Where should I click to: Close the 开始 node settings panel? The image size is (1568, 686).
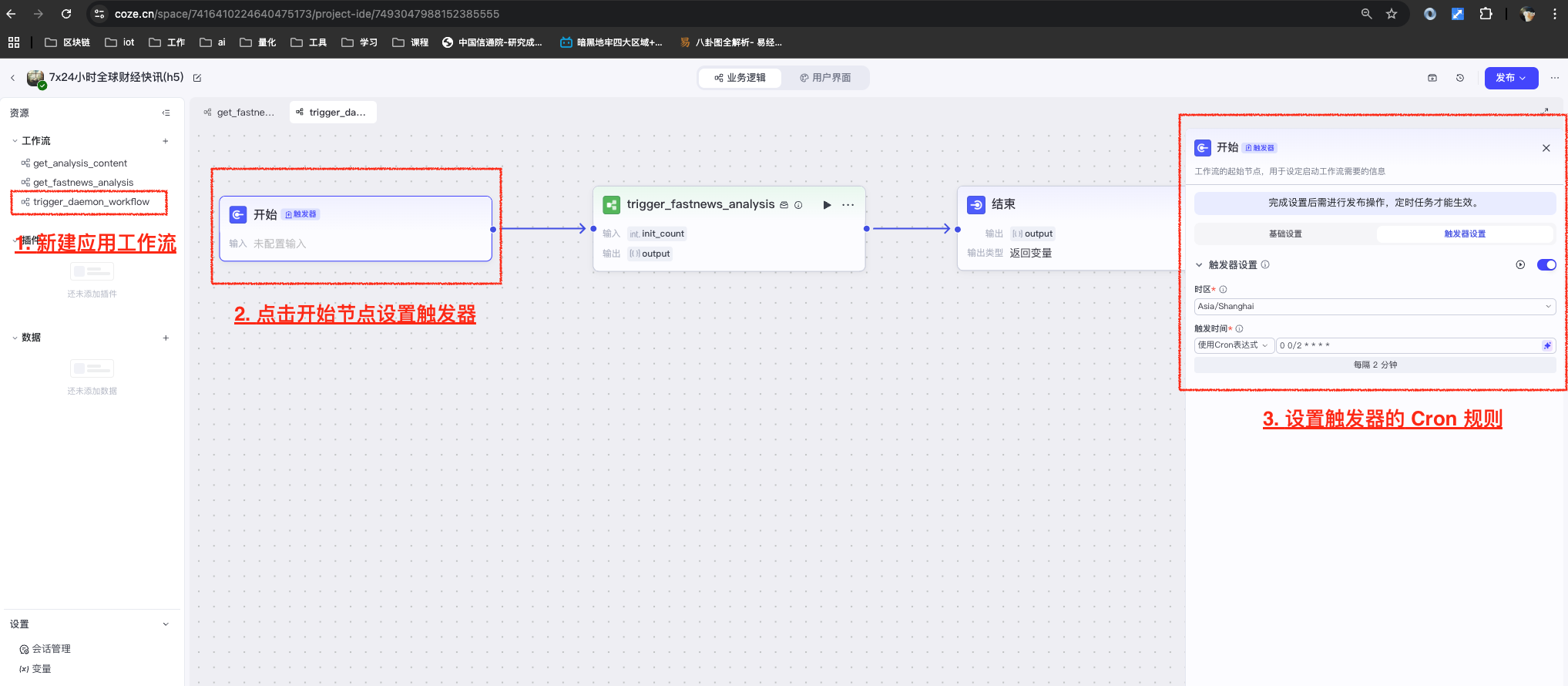click(1546, 148)
